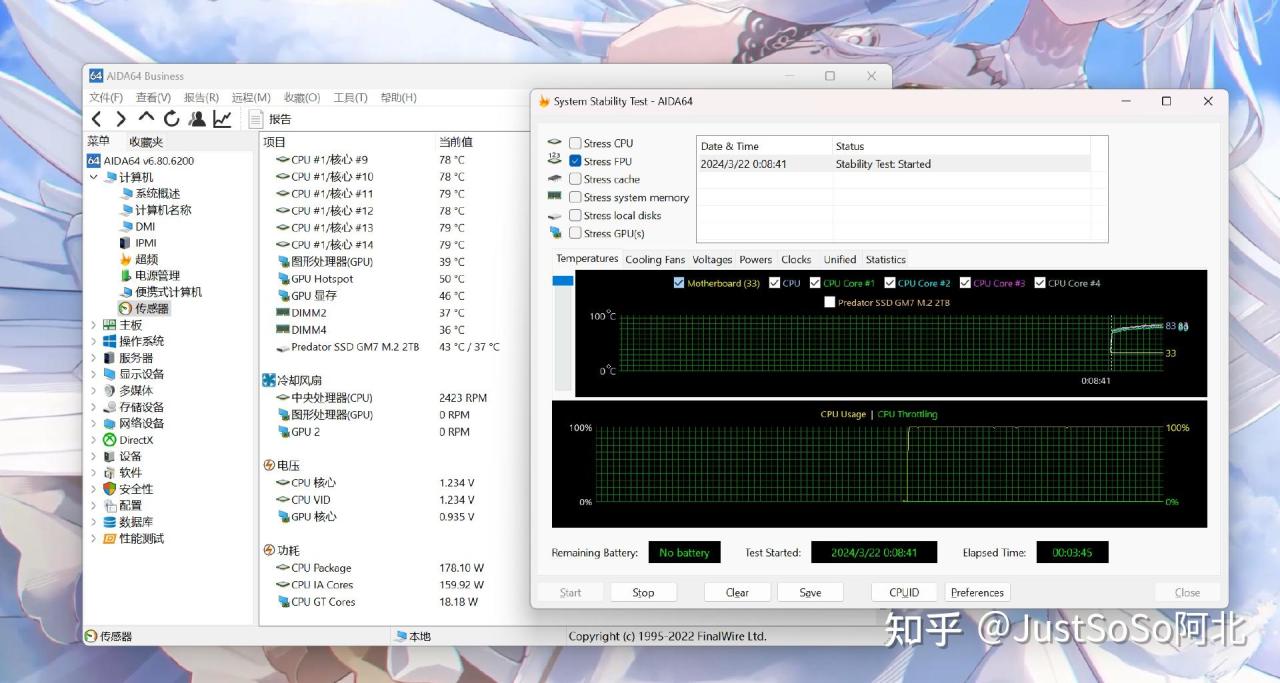Select the 服务器 server icon in the tree
Viewport: 1280px width, 683px height.
110,358
